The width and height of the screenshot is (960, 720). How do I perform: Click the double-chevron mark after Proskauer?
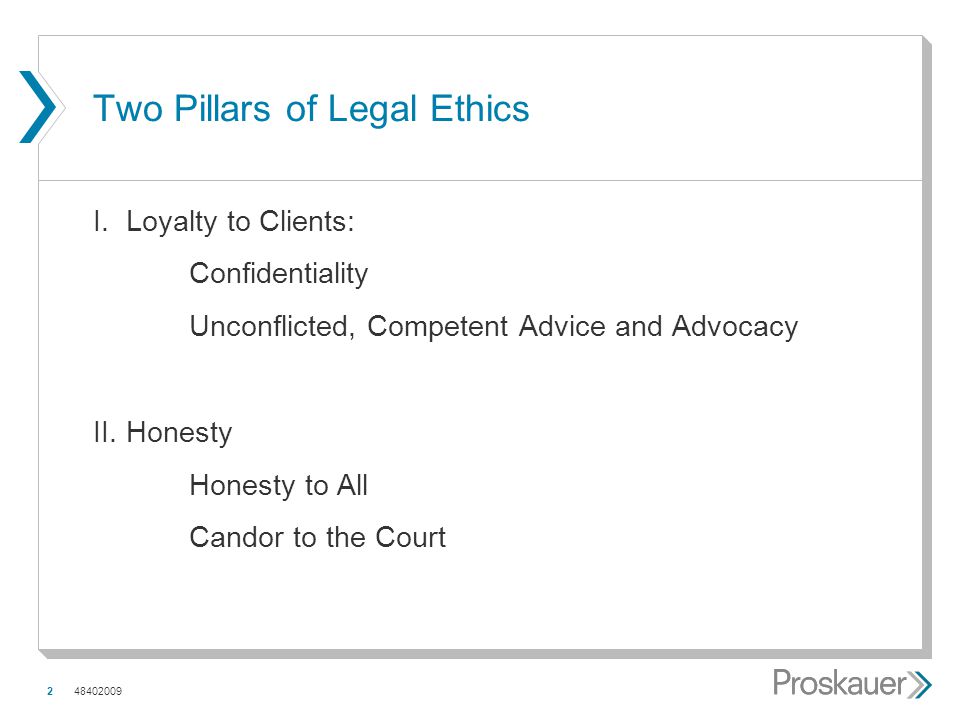[919, 684]
